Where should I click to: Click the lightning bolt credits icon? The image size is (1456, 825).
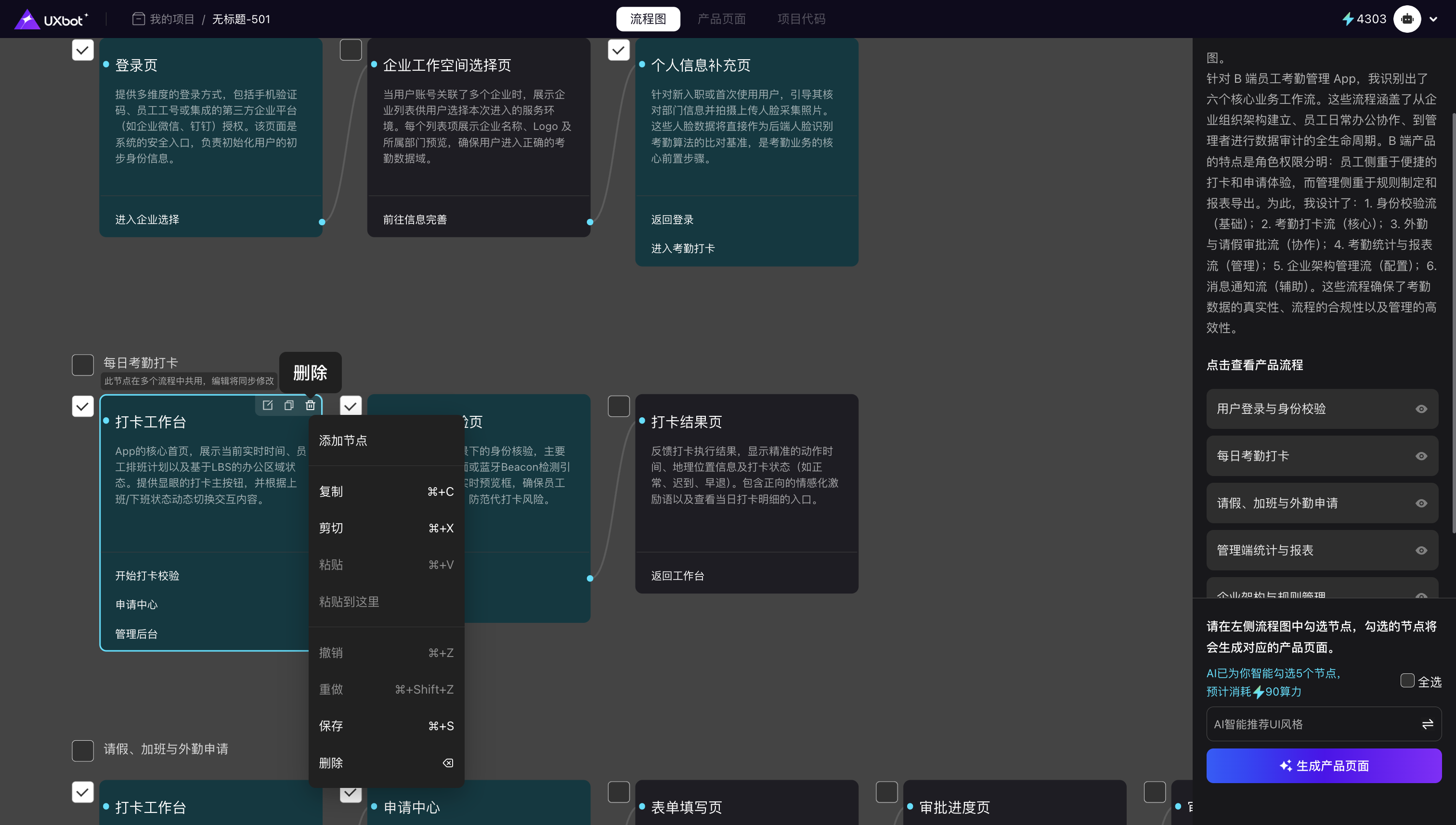click(1347, 19)
